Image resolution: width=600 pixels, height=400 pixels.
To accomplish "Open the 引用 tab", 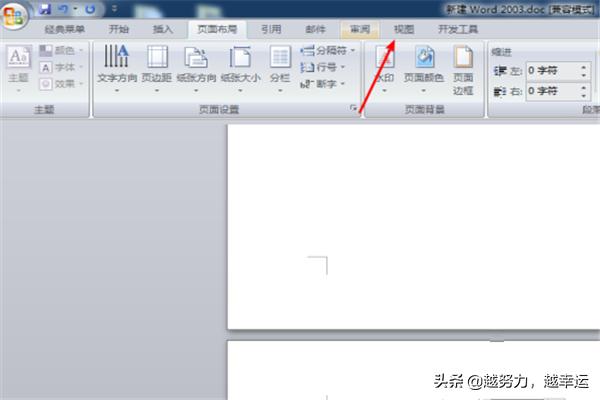I will (x=271, y=29).
